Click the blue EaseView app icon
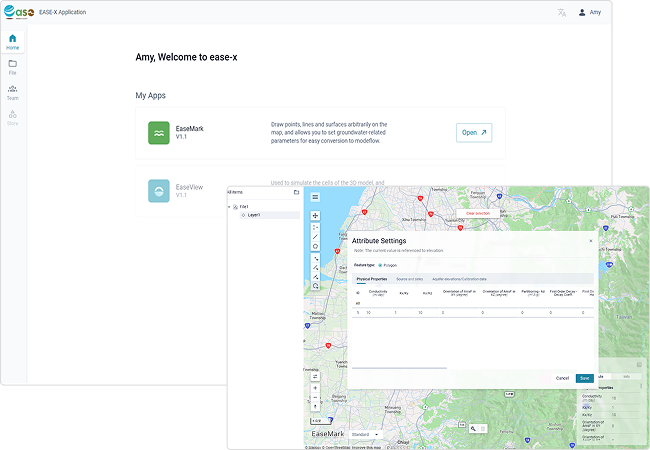 pyautogui.click(x=159, y=191)
